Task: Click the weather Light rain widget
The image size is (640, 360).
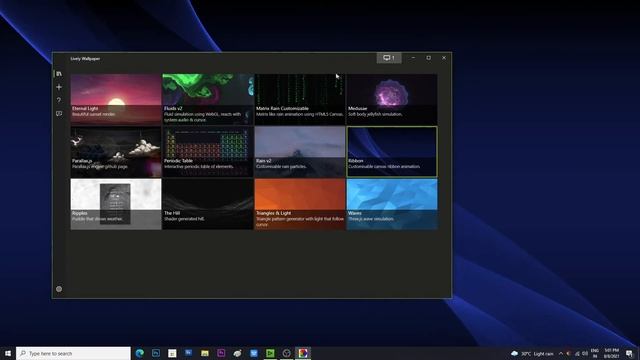Action: 533,353
